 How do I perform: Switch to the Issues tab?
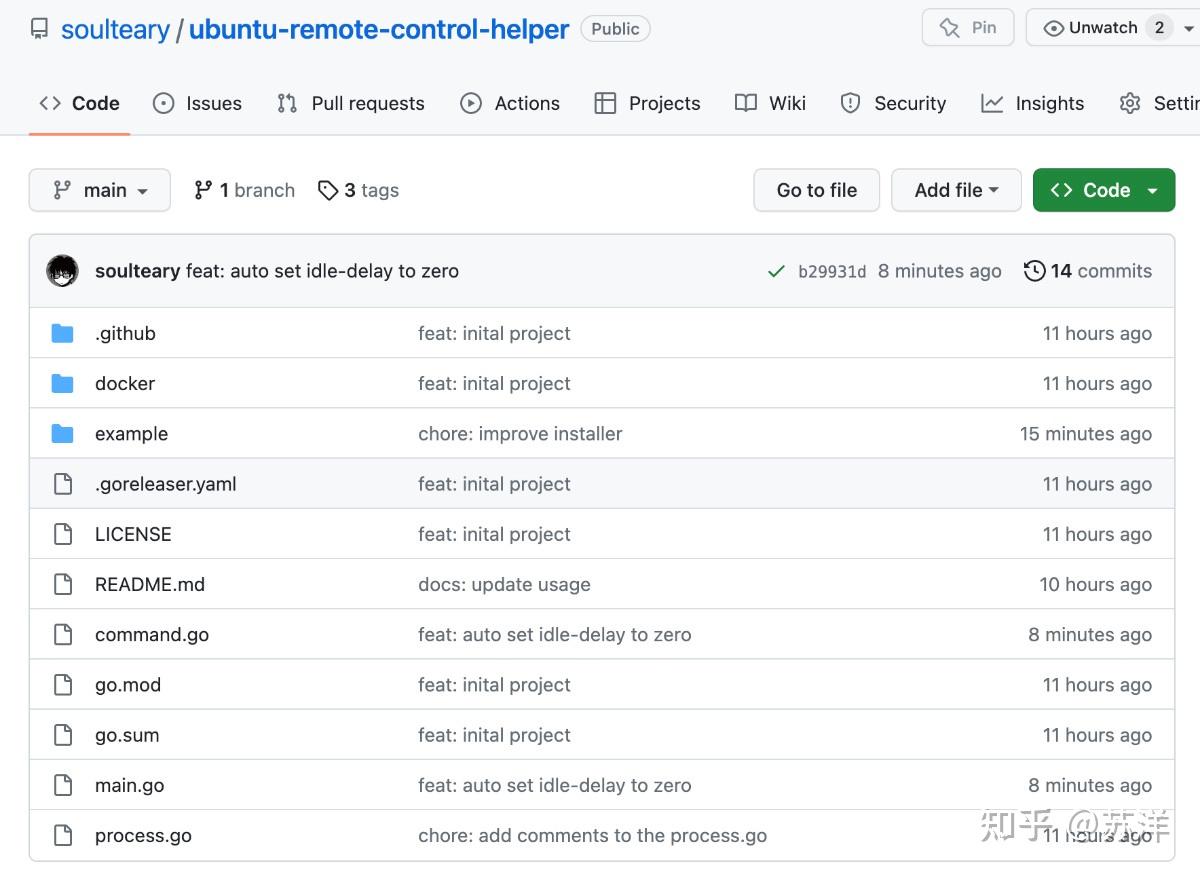click(198, 103)
